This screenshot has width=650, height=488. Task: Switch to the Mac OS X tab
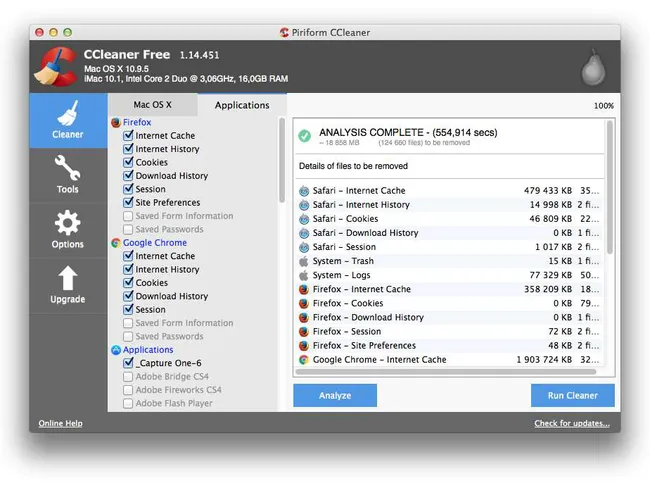[x=152, y=105]
